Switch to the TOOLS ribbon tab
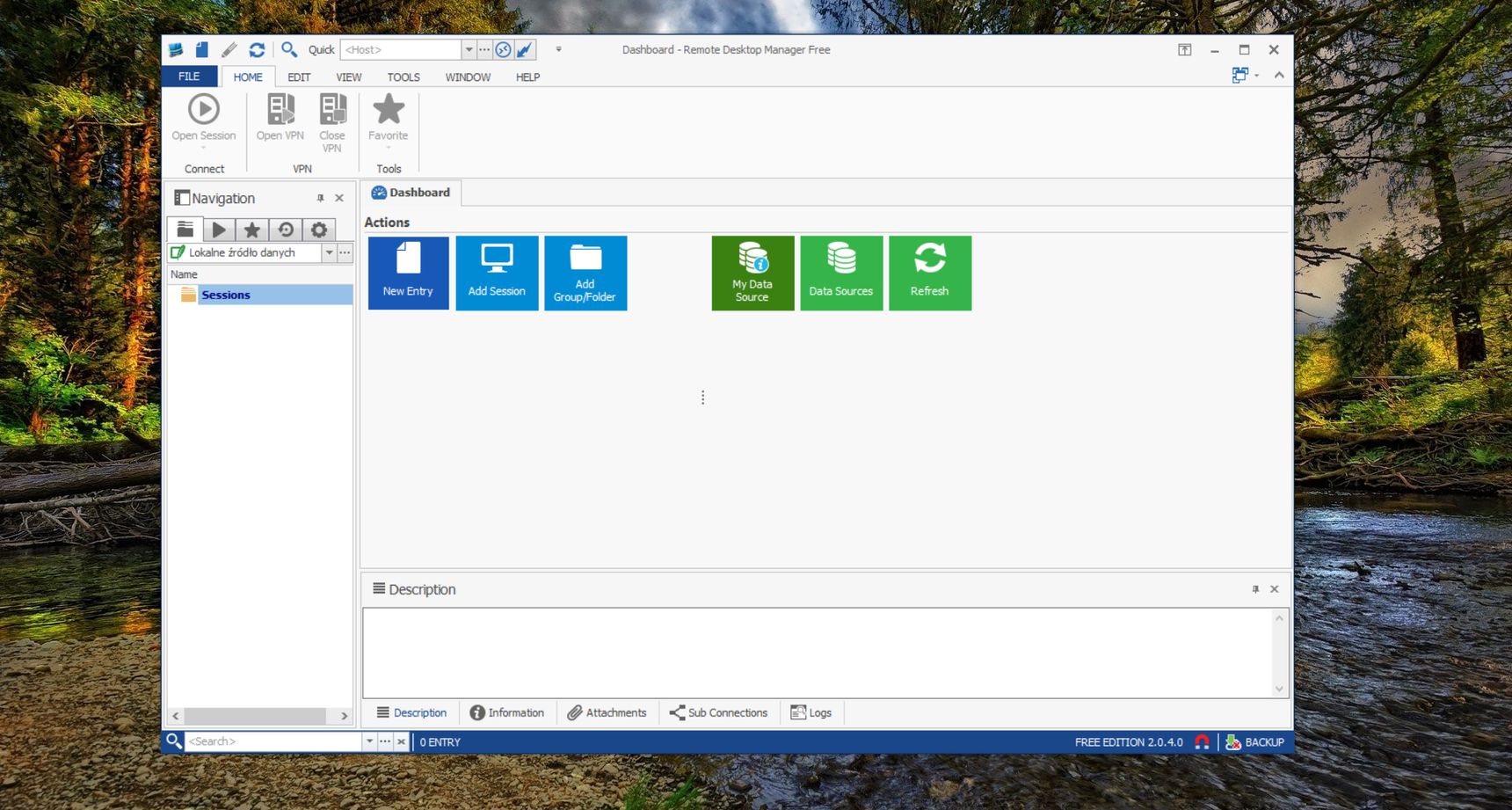The image size is (1512, 810). pyautogui.click(x=403, y=77)
